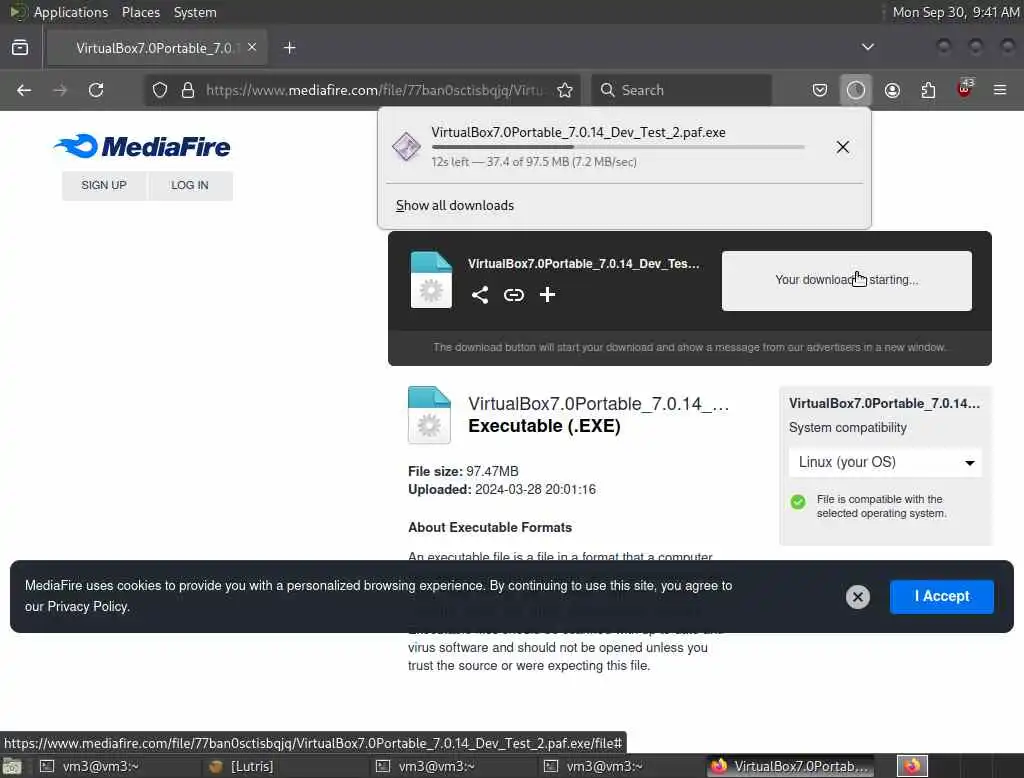This screenshot has height=778, width=1024.
Task: Click the file icon beside Executable (.EXE)
Action: (x=429, y=415)
